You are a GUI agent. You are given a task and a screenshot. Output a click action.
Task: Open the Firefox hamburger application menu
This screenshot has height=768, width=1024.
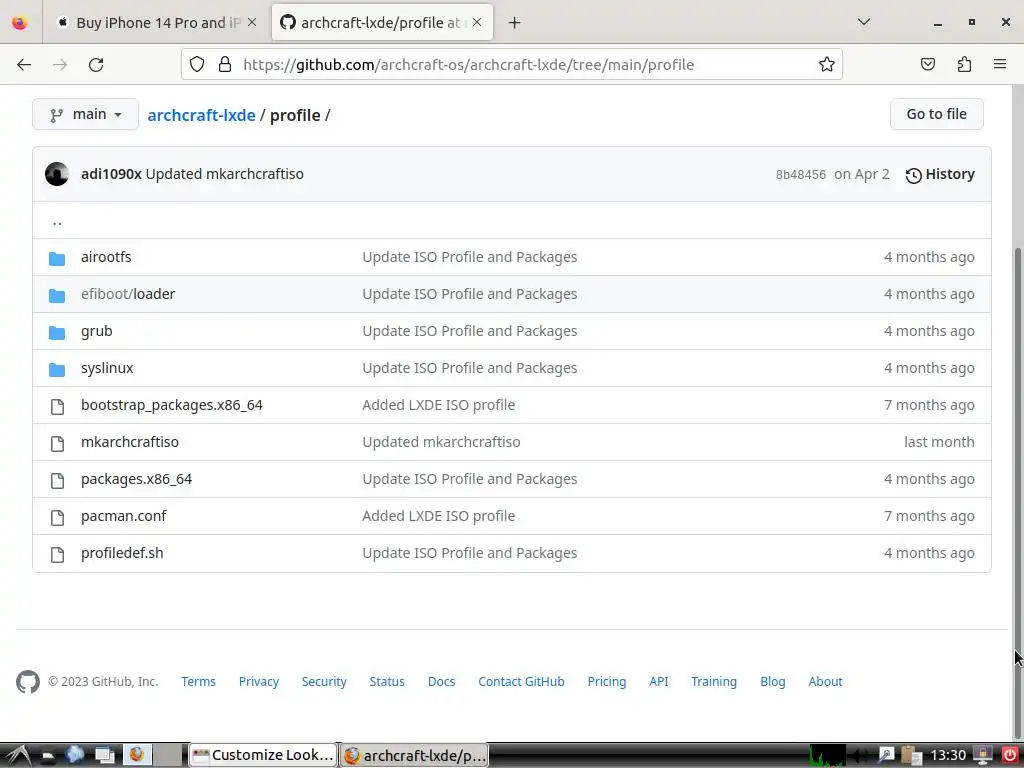click(x=1000, y=64)
